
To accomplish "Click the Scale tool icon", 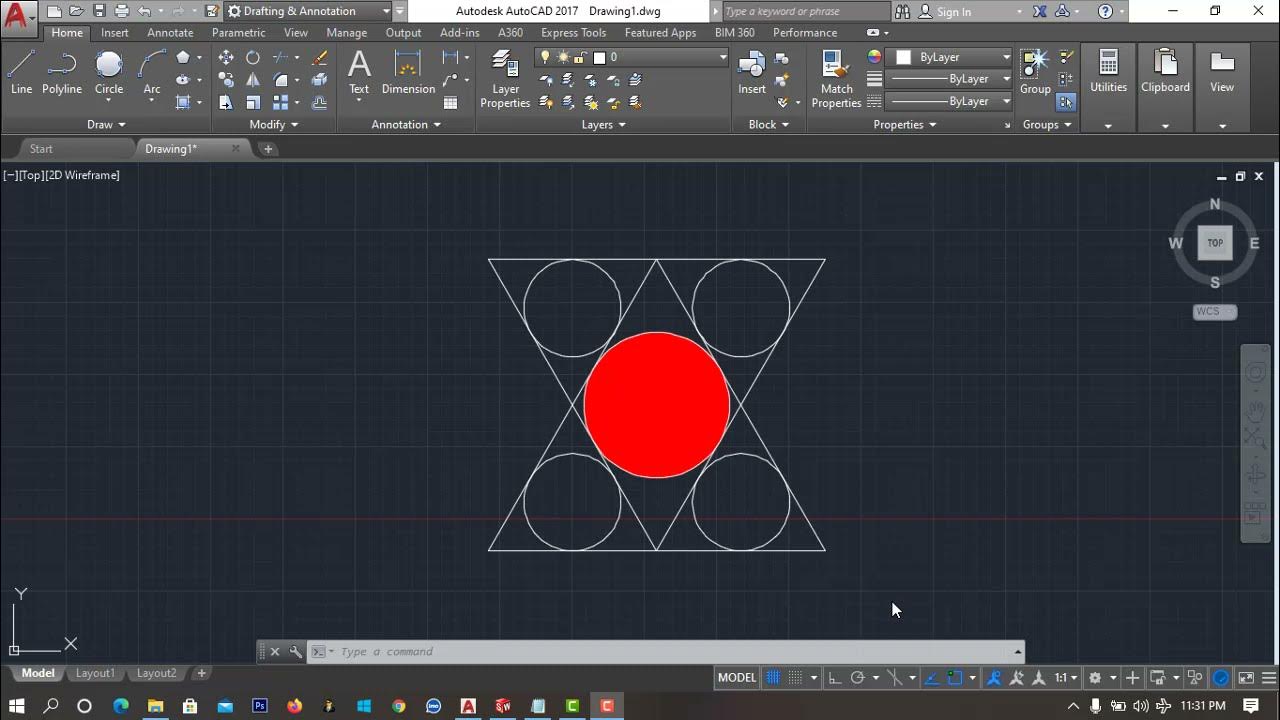I will coord(253,102).
